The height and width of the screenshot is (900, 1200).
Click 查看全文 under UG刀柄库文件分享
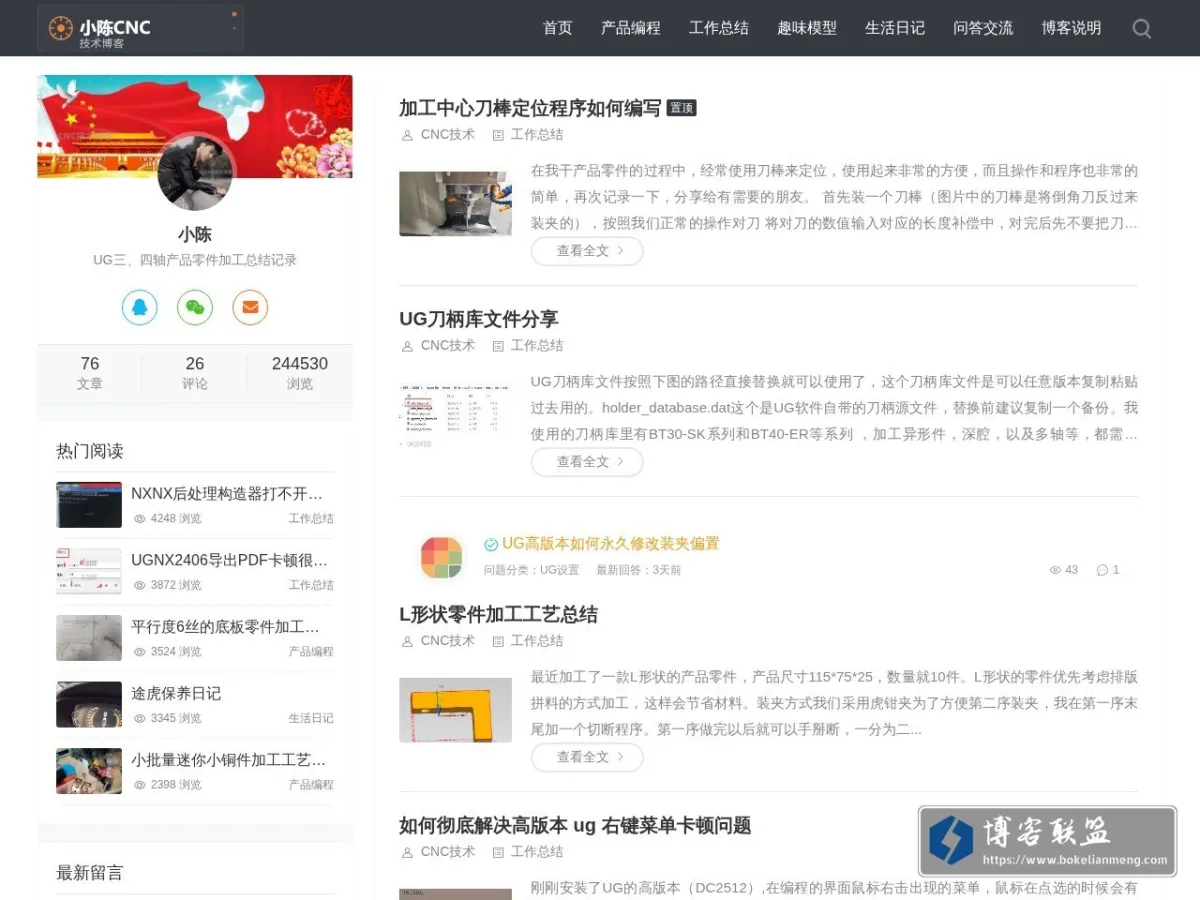(x=587, y=462)
